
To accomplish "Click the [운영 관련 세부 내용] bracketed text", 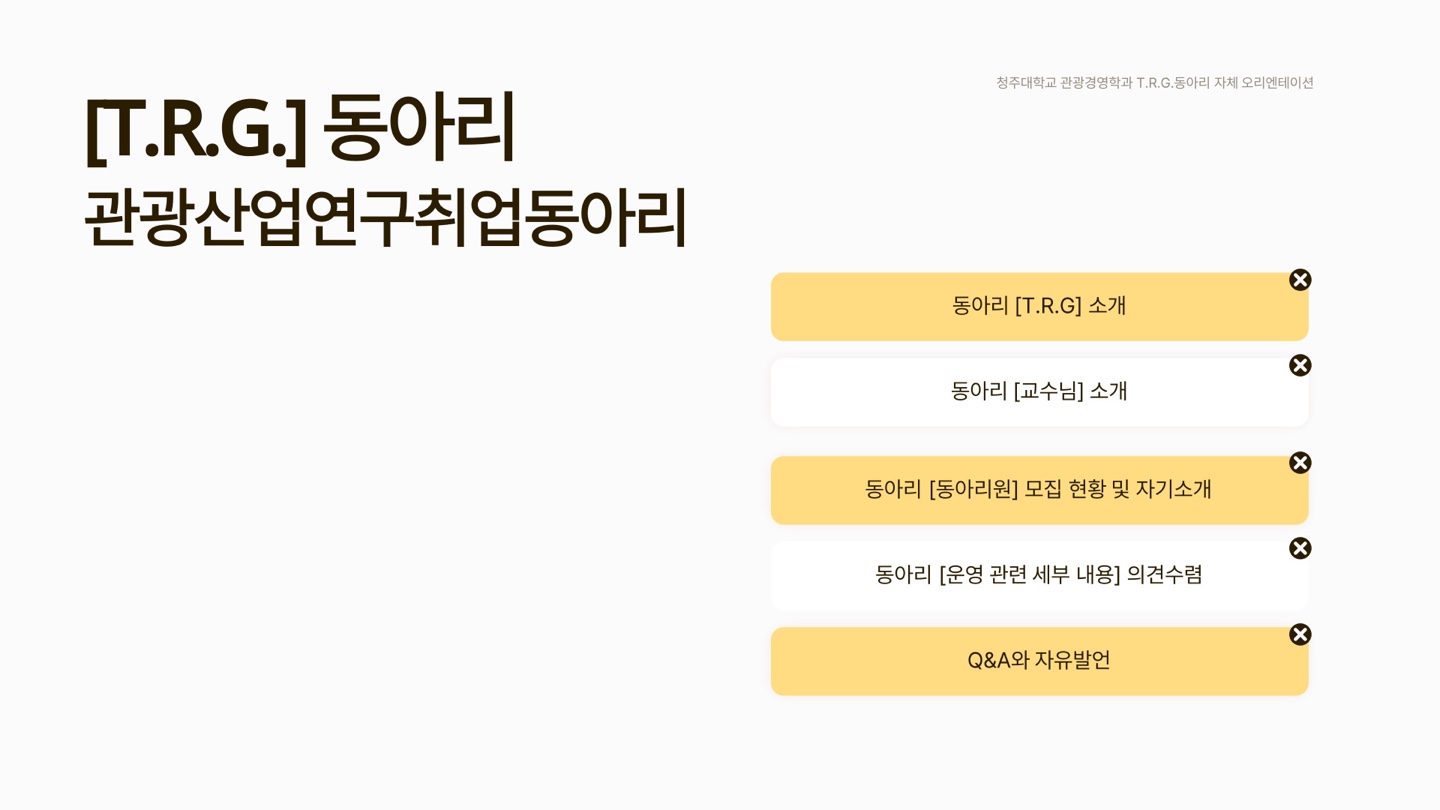I will click(1030, 575).
